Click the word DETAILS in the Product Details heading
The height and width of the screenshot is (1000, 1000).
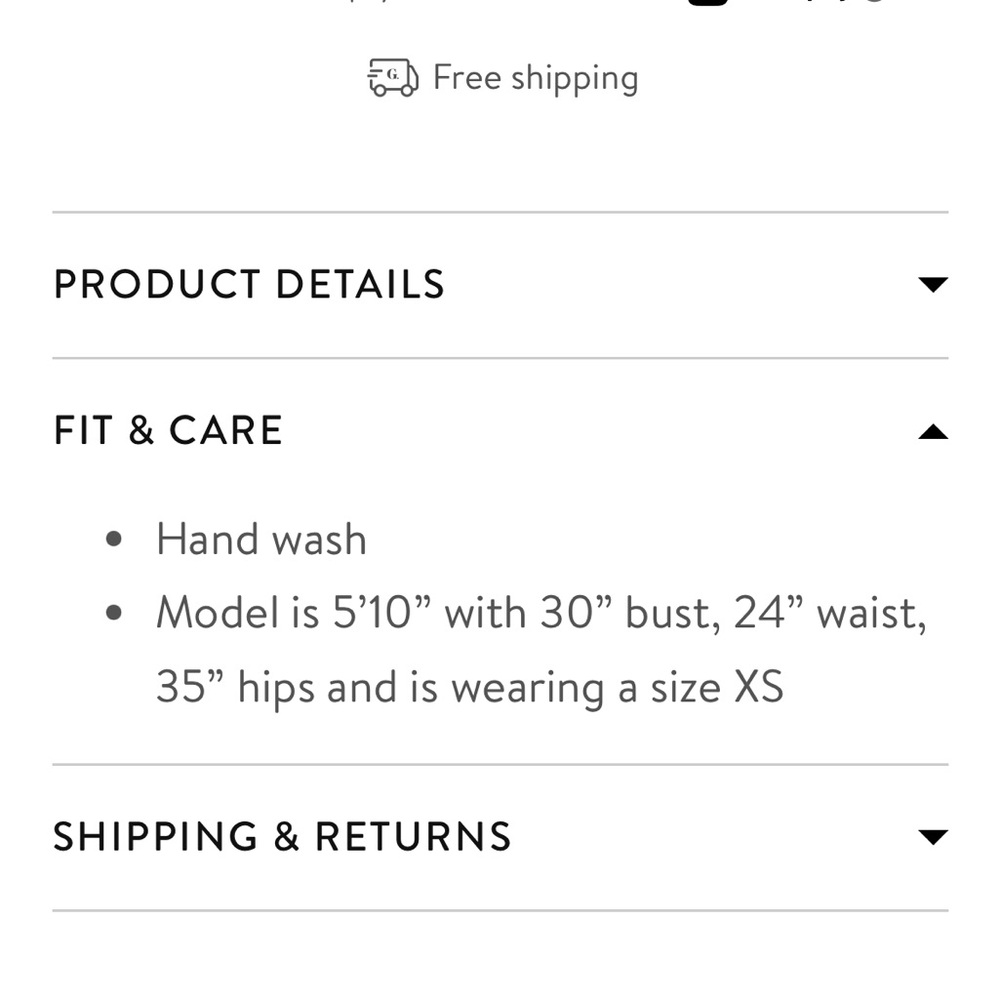360,284
